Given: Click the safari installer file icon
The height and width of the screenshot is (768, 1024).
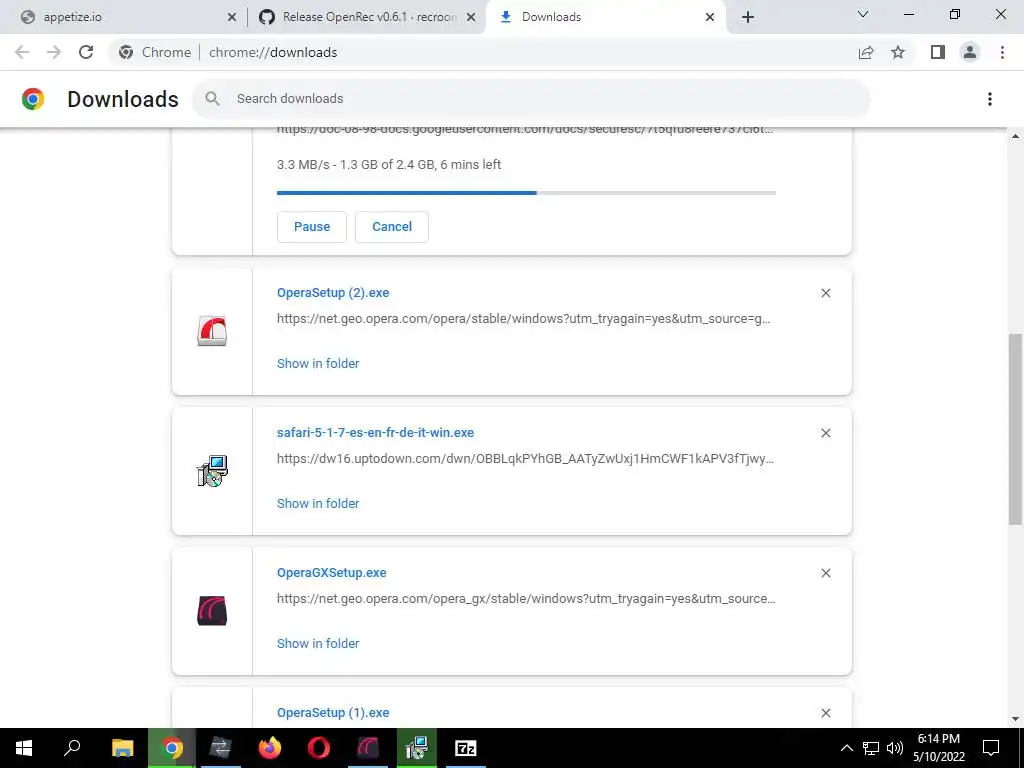Looking at the screenshot, I should (x=212, y=471).
